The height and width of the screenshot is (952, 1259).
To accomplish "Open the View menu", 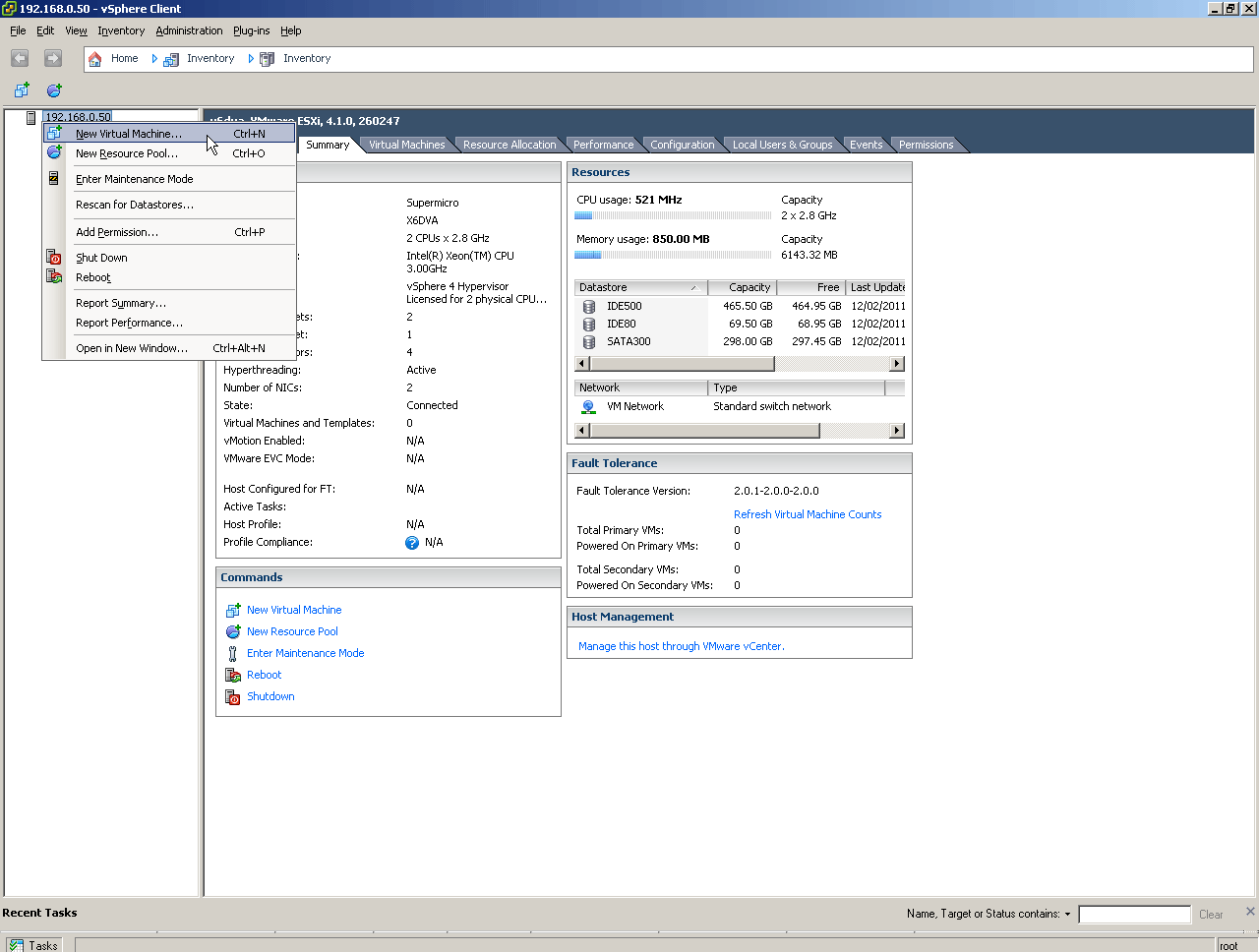I will click(76, 31).
